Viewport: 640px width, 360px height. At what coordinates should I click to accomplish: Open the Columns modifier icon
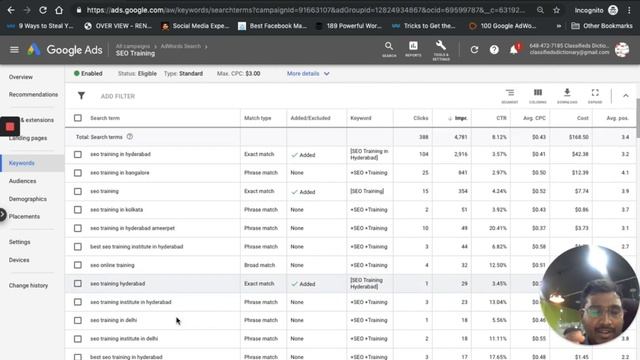coord(538,96)
